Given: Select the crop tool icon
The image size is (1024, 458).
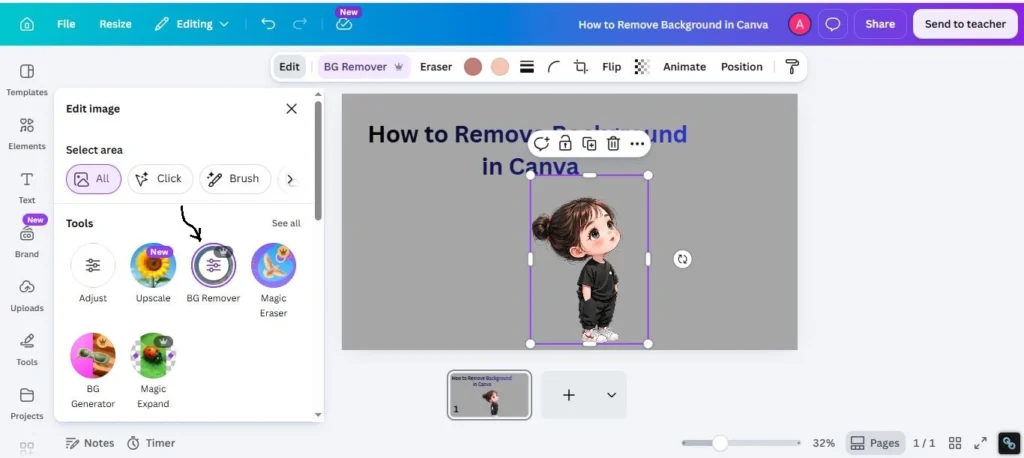Looking at the screenshot, I should [581, 67].
